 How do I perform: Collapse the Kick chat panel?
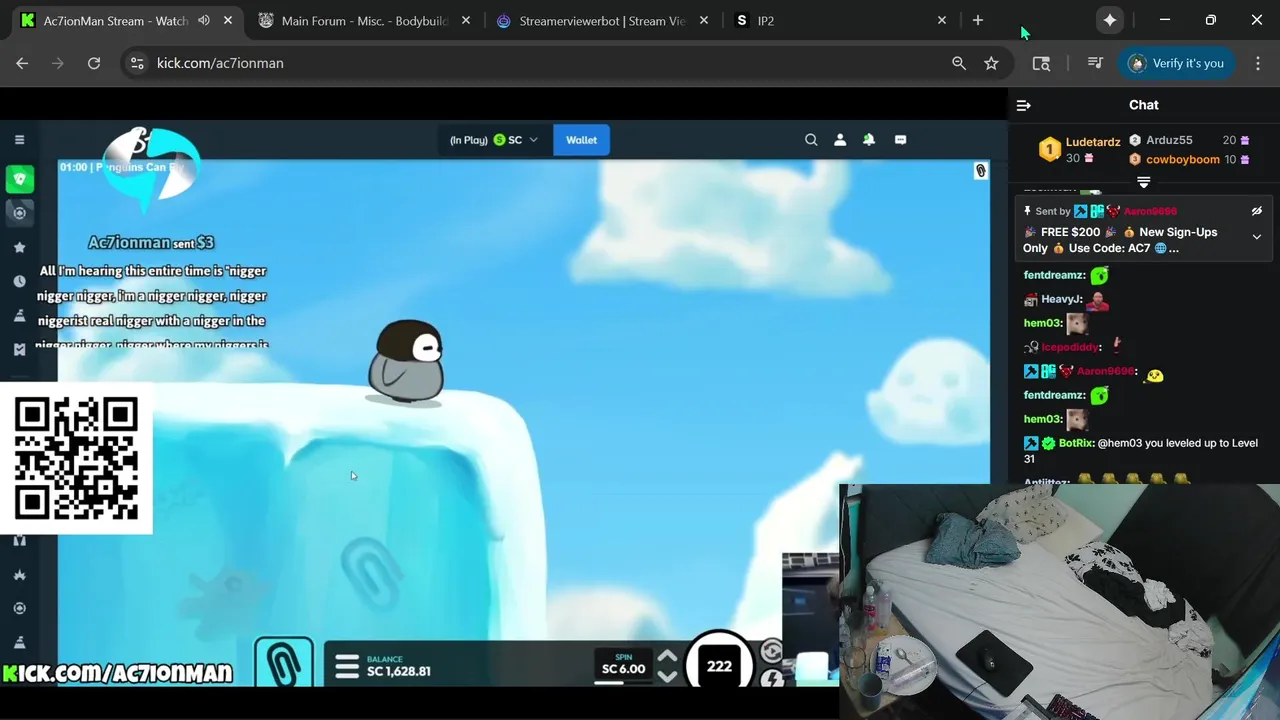1023,105
